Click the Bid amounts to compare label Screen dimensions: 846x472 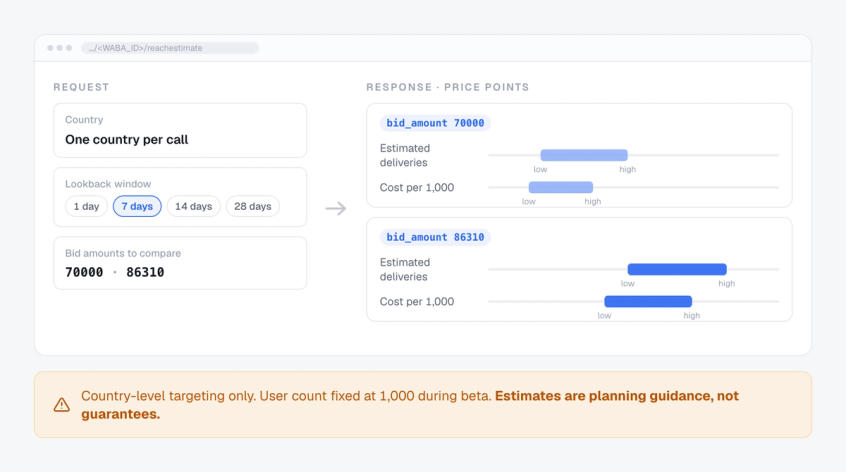(123, 253)
